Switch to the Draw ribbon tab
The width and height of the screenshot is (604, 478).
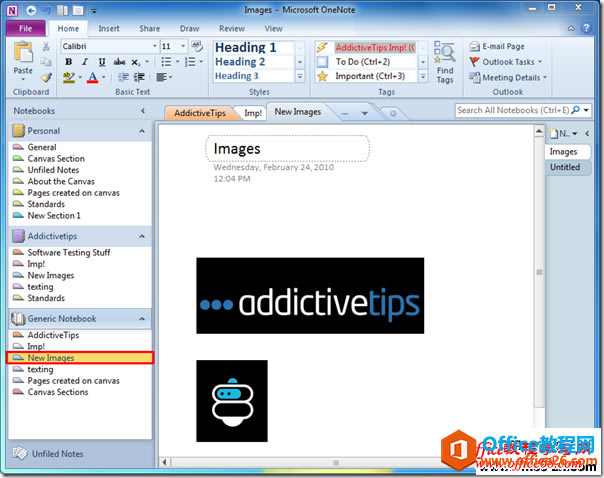tap(189, 29)
